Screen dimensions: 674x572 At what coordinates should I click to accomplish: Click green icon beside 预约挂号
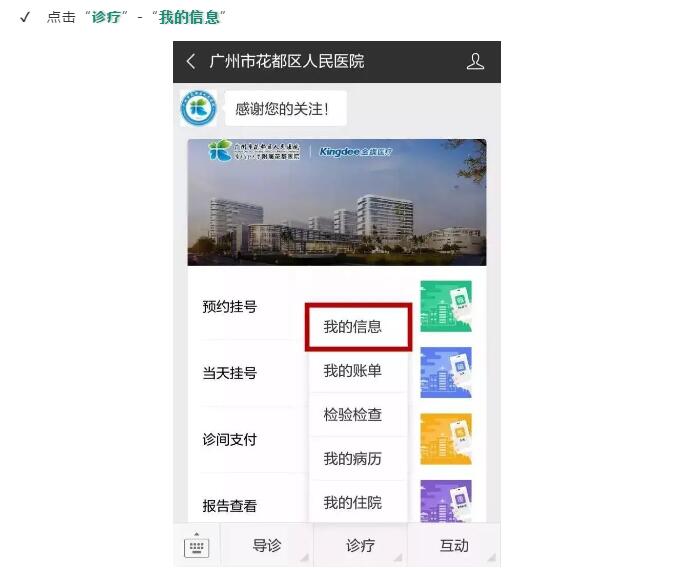coord(445,306)
